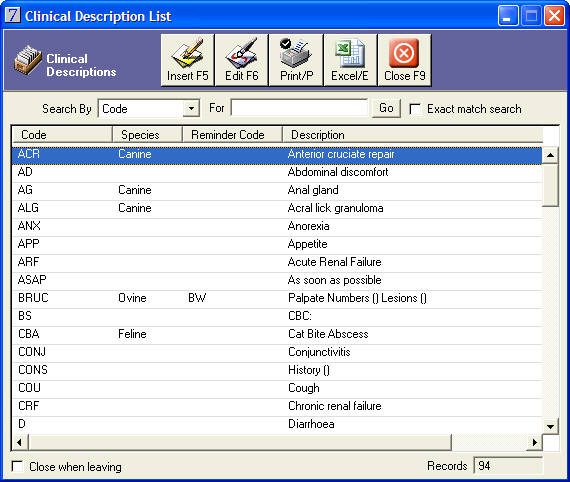The height and width of the screenshot is (482, 570).
Task: Click the Print/P printer icon
Action: (296, 53)
